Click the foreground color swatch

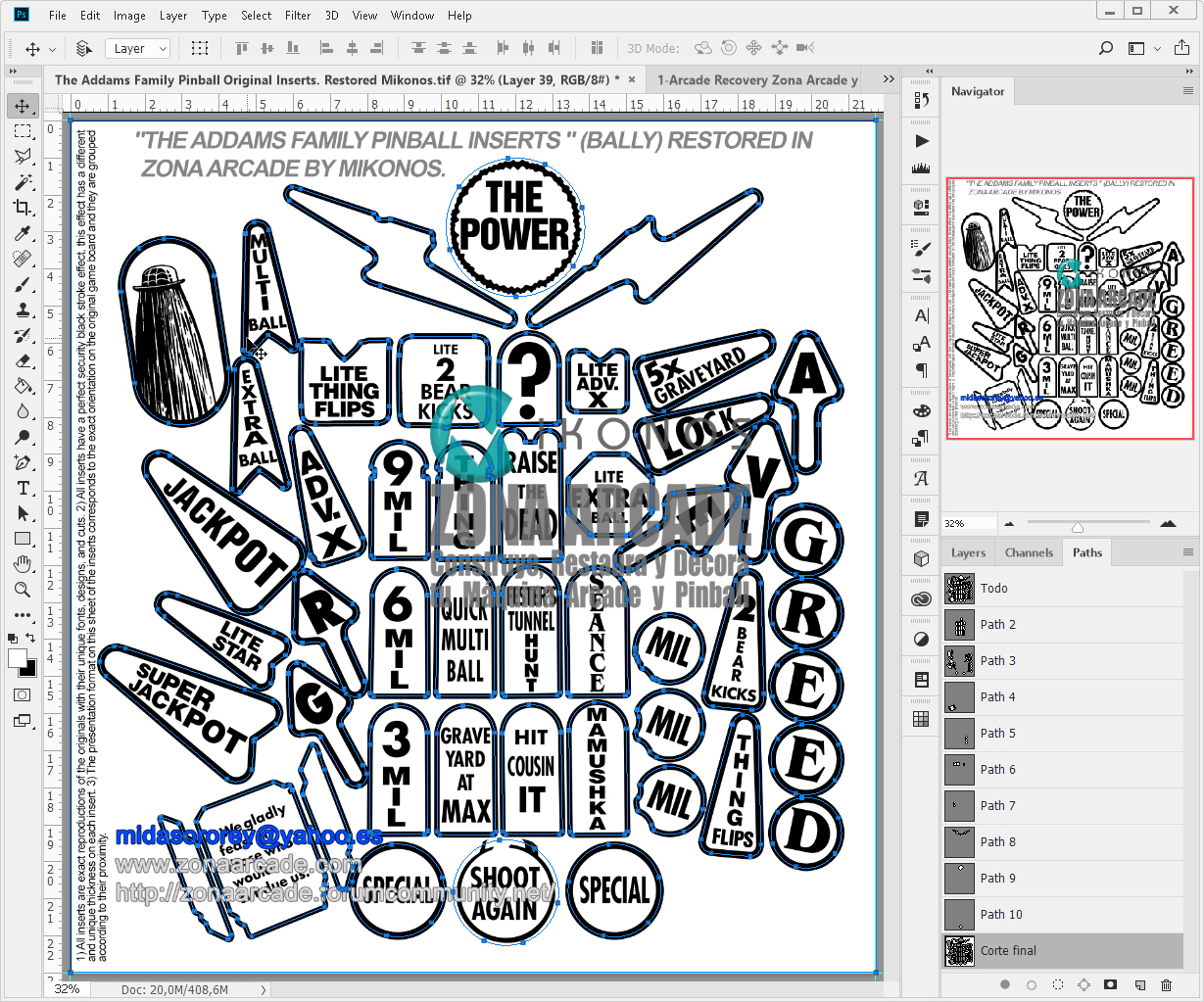17,658
